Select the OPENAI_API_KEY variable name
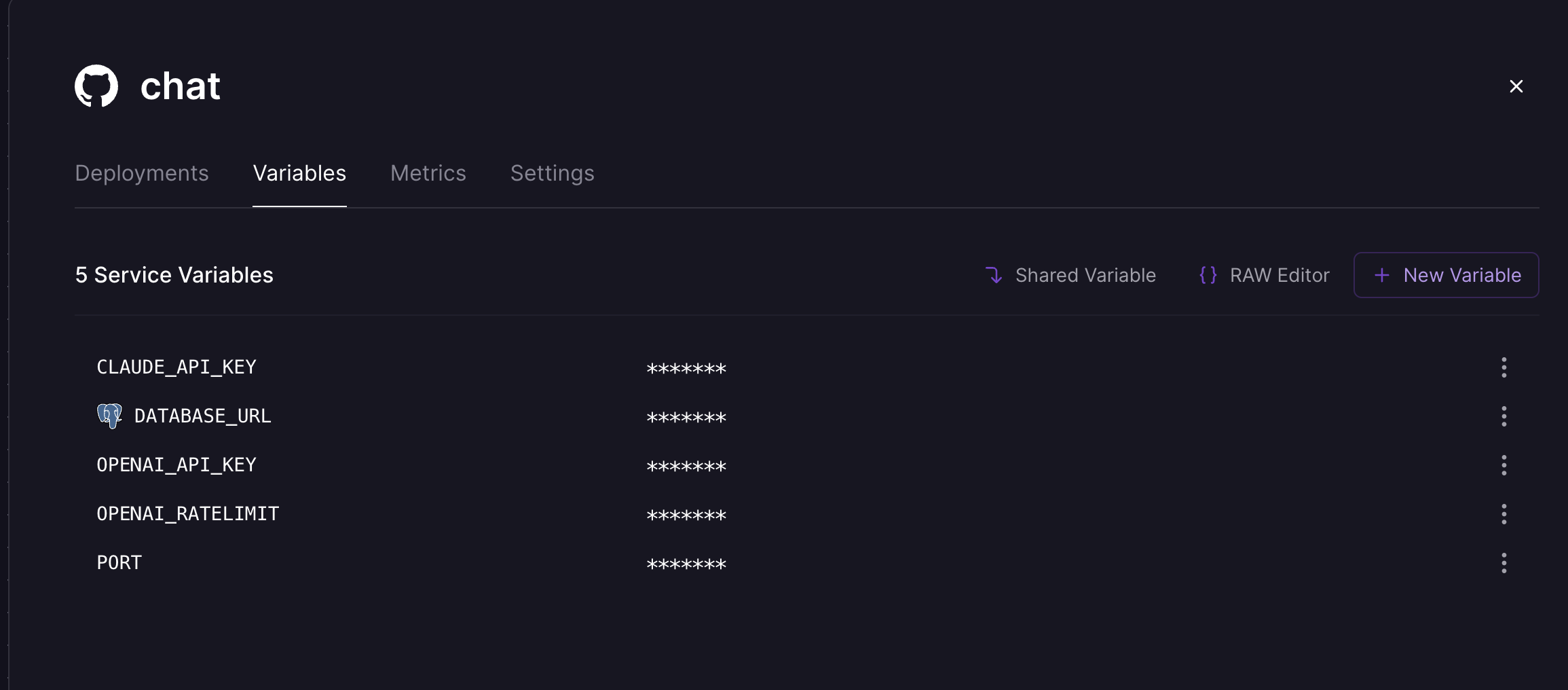Viewport: 1568px width, 690px height. point(176,465)
